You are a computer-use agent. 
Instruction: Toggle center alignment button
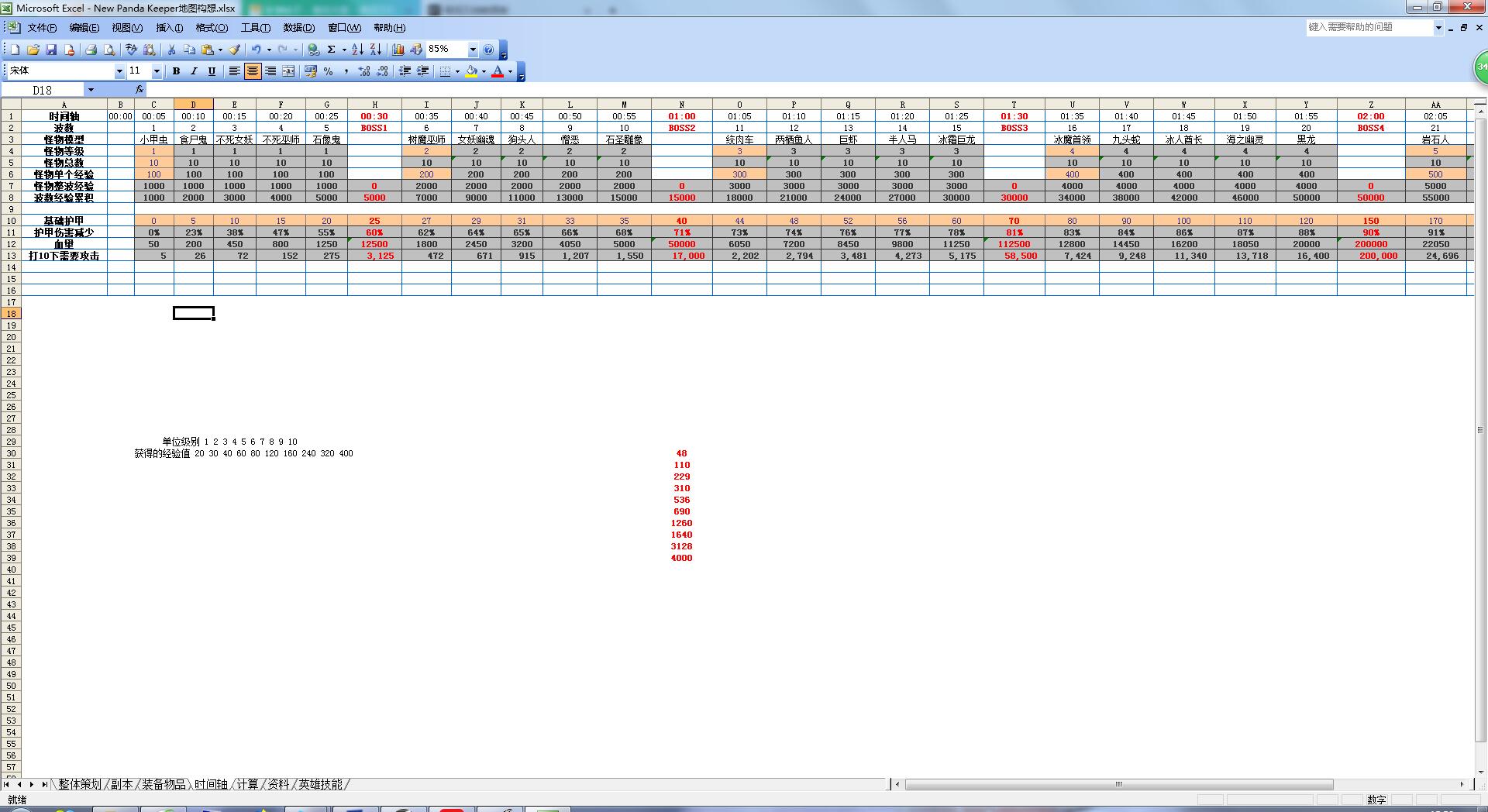tap(253, 71)
